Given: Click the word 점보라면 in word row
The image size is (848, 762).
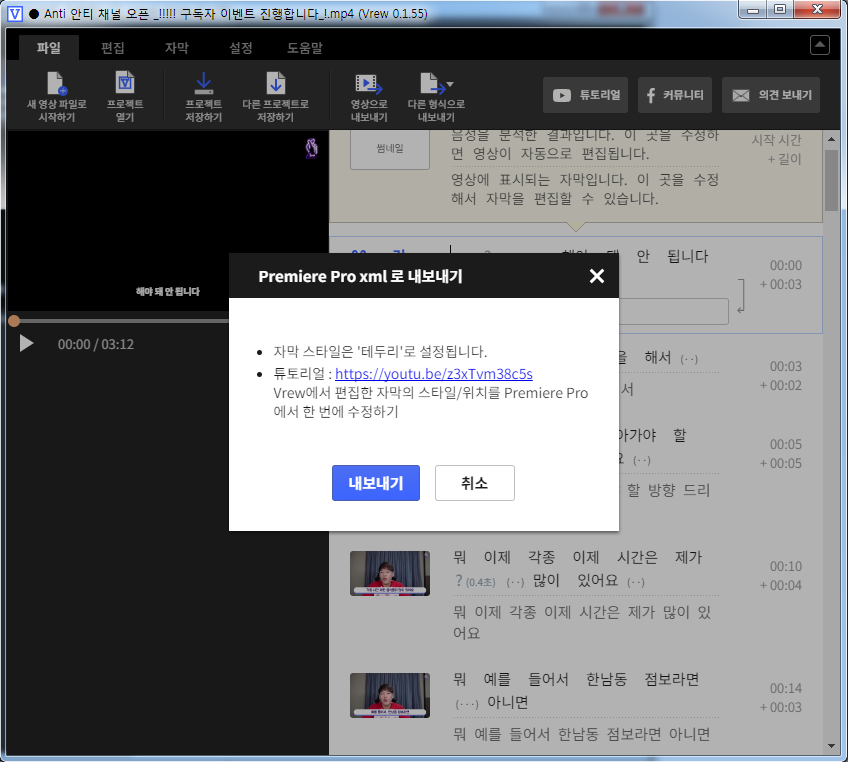Looking at the screenshot, I should 672,679.
